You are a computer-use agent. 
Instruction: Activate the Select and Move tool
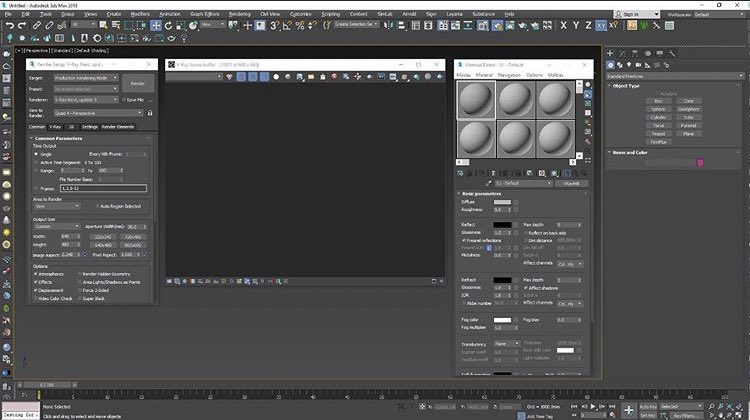click(x=155, y=25)
